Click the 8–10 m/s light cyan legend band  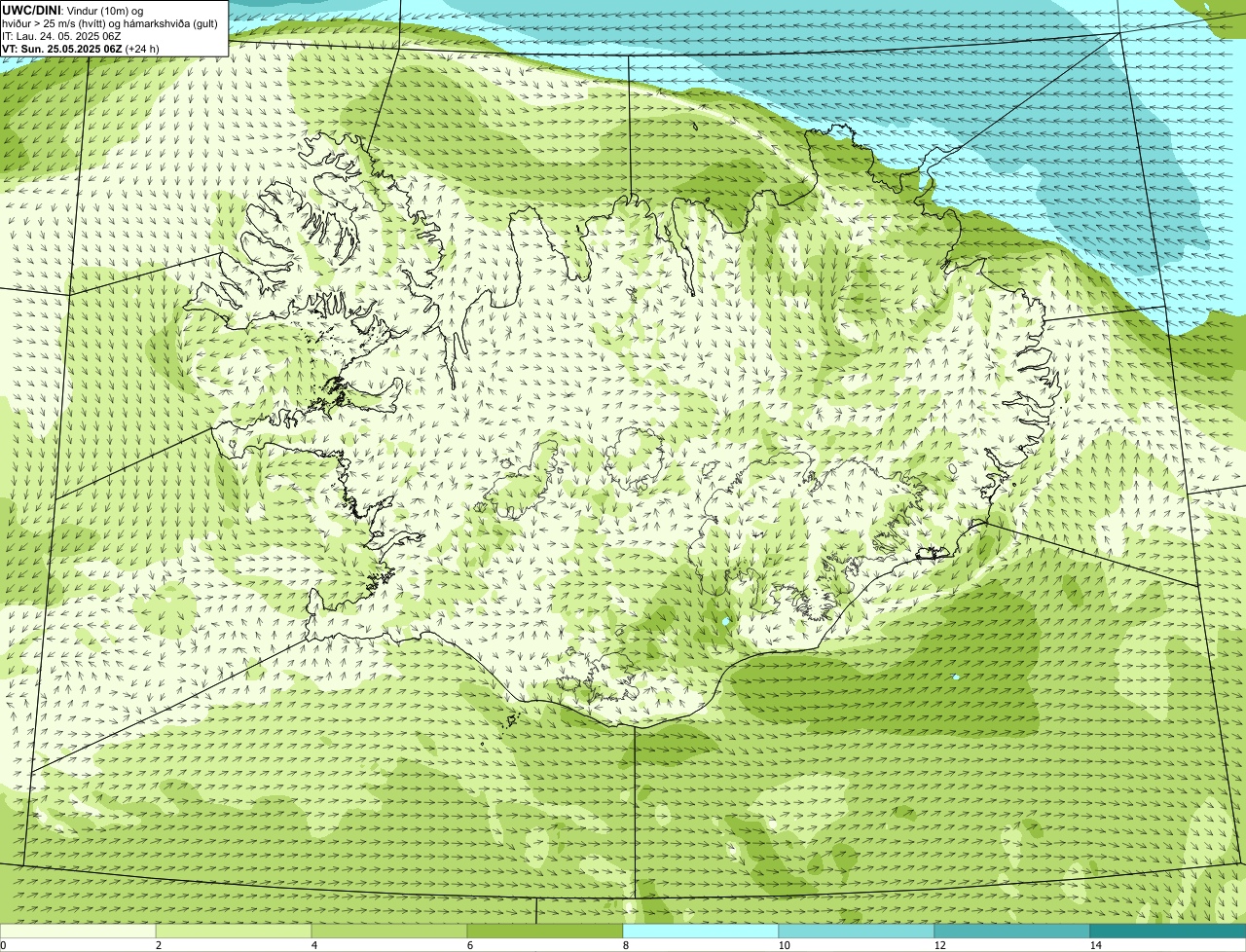701,931
